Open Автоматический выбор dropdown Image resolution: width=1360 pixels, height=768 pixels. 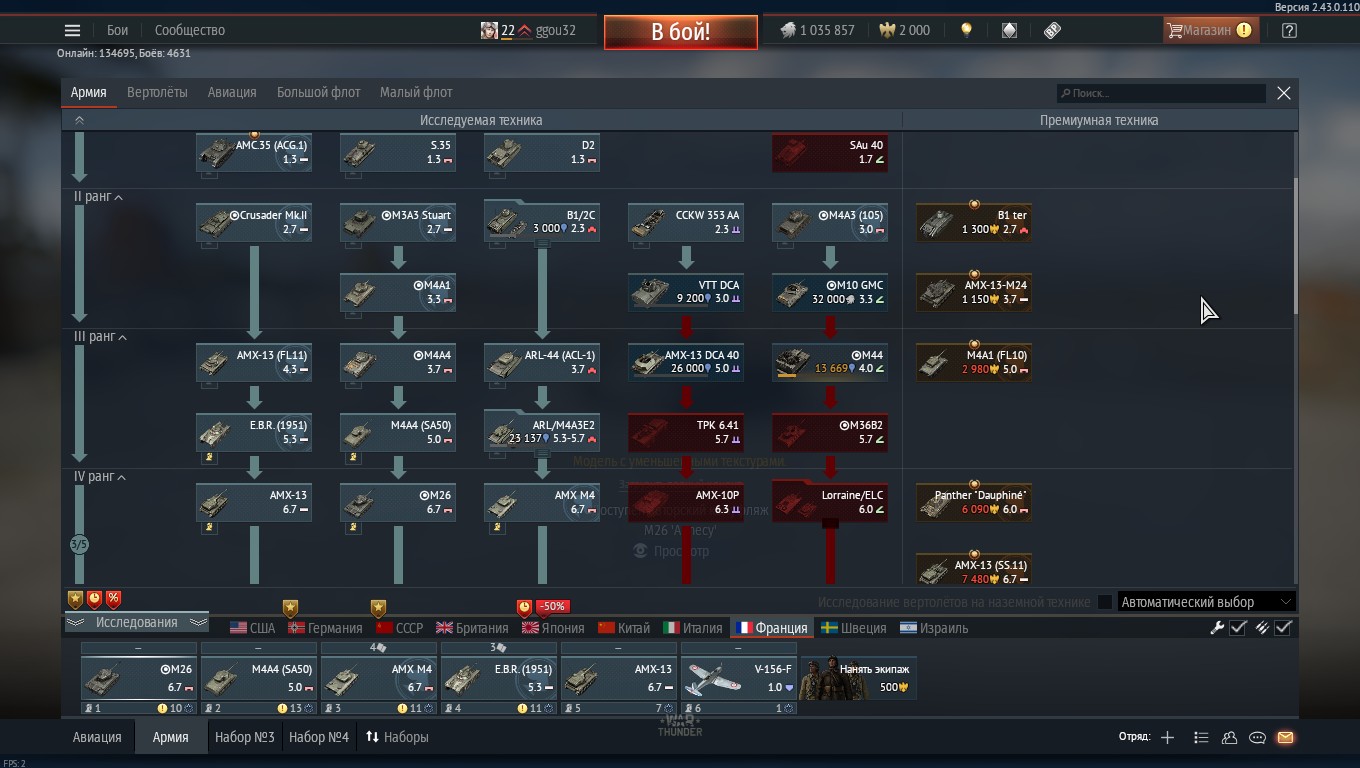[x=1207, y=602]
